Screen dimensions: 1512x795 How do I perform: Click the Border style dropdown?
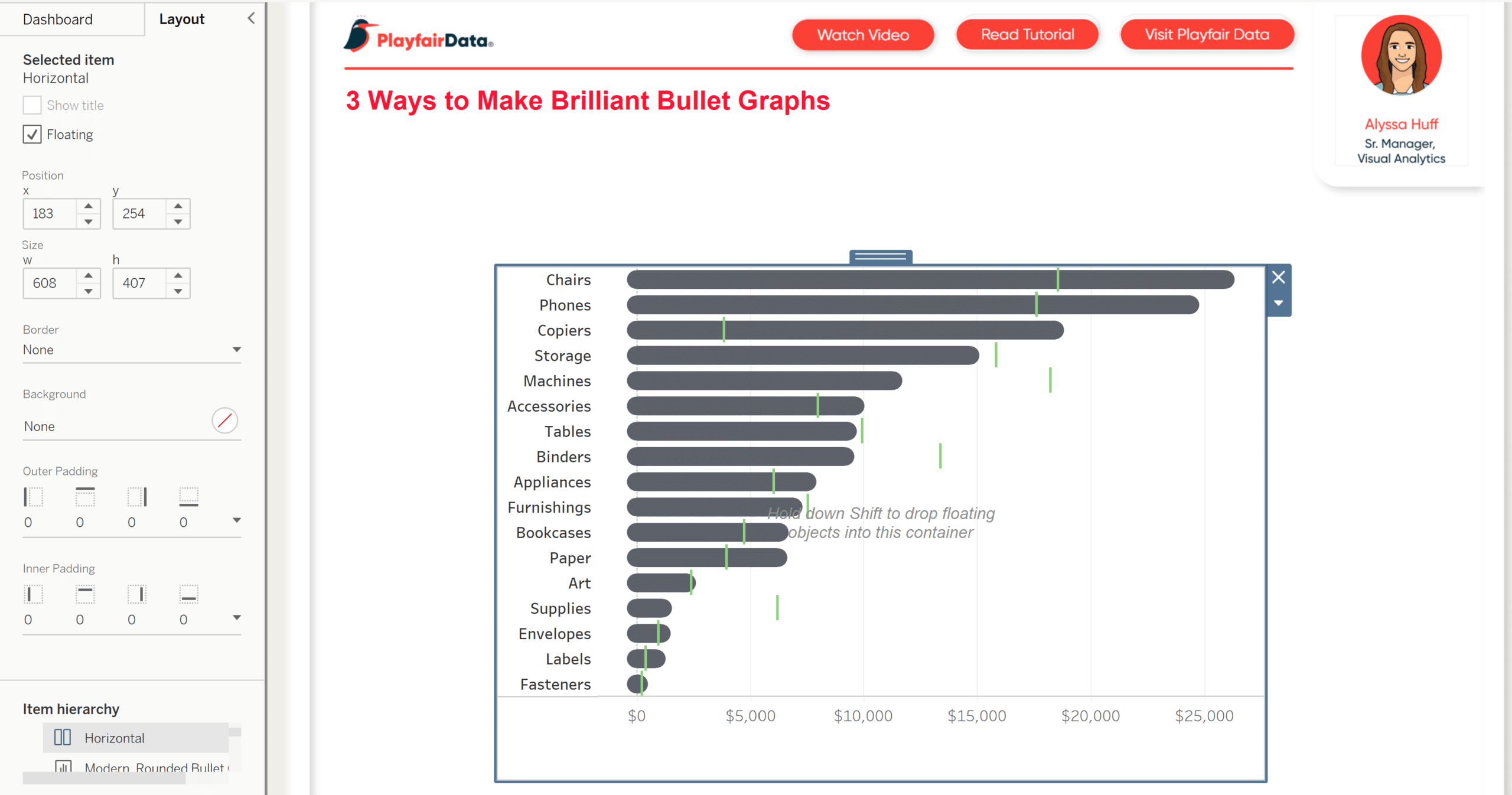click(x=130, y=349)
